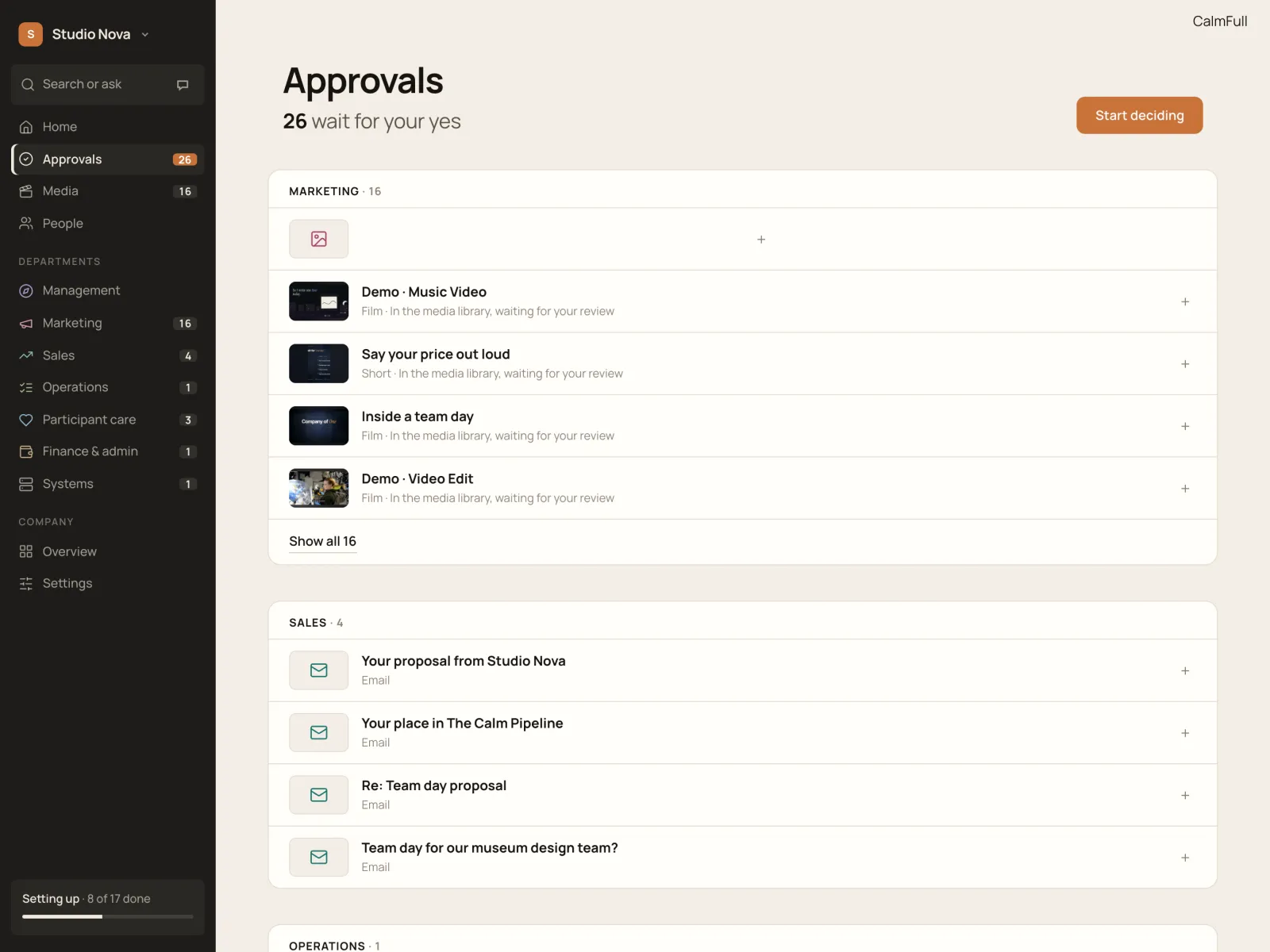
Task: Click the chat icon in search box
Action: 183,85
